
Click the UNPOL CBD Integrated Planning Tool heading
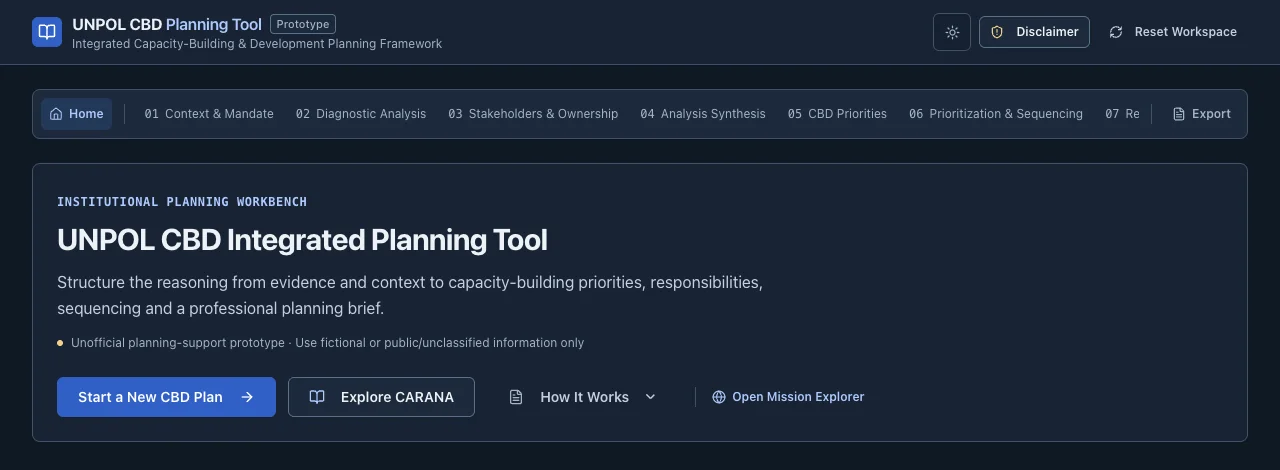pos(302,240)
